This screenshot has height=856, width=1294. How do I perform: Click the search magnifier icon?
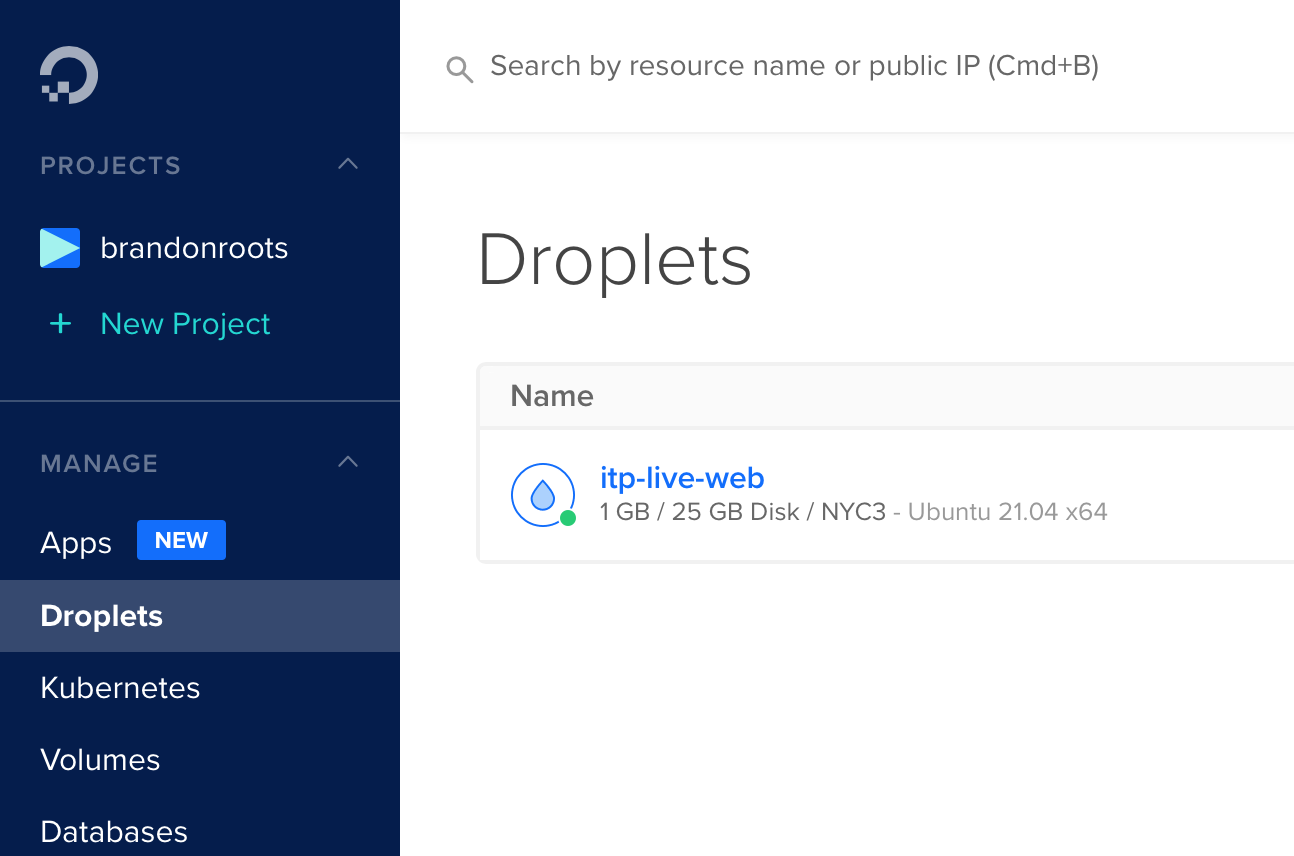coord(459,69)
